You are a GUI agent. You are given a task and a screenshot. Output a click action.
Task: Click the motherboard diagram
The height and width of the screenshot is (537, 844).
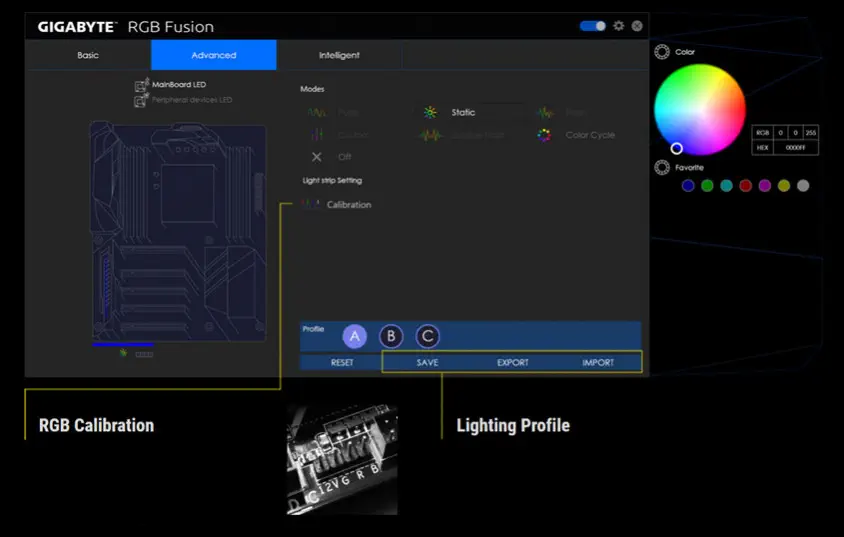point(178,231)
